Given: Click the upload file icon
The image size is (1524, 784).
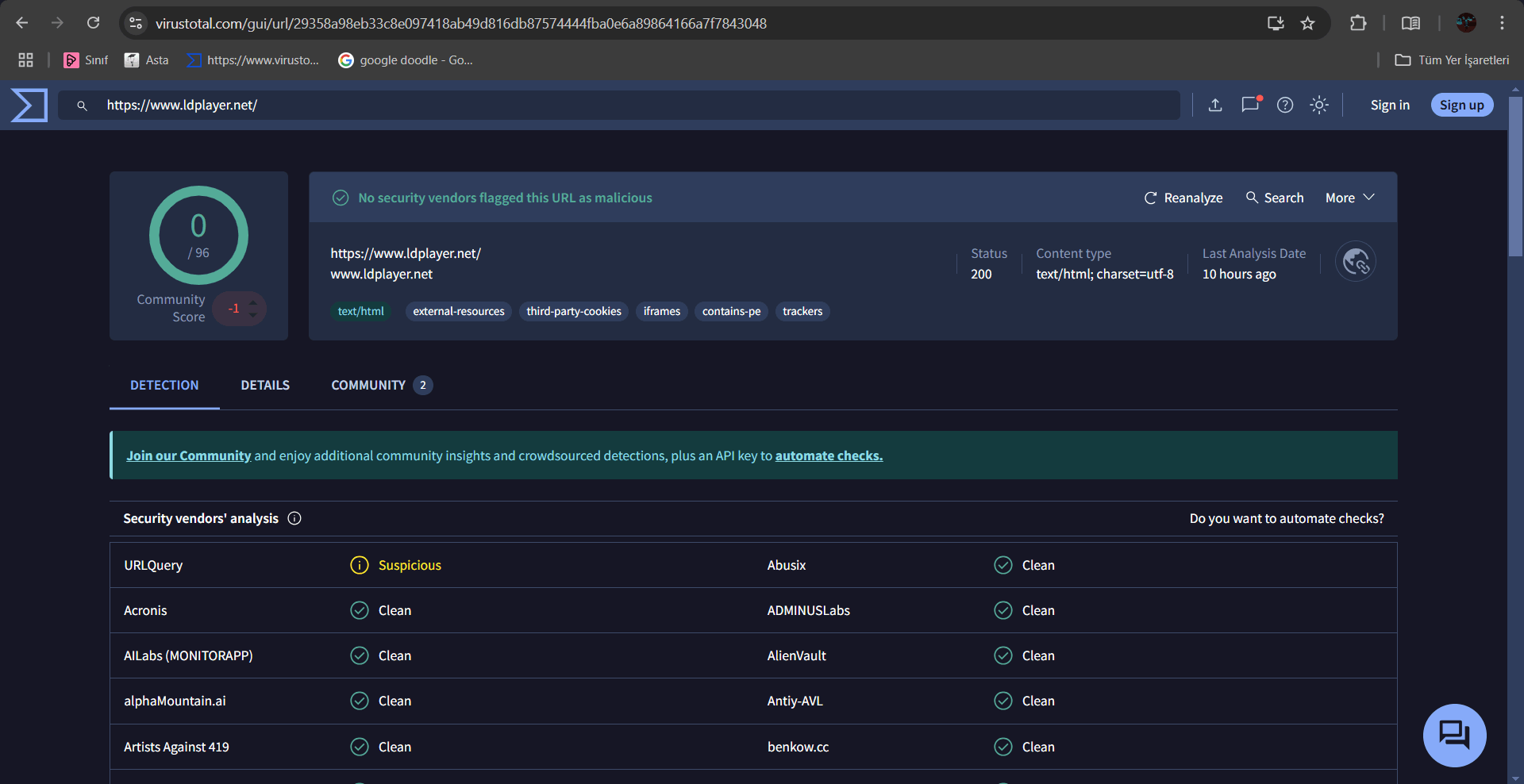Looking at the screenshot, I should click(x=1215, y=105).
